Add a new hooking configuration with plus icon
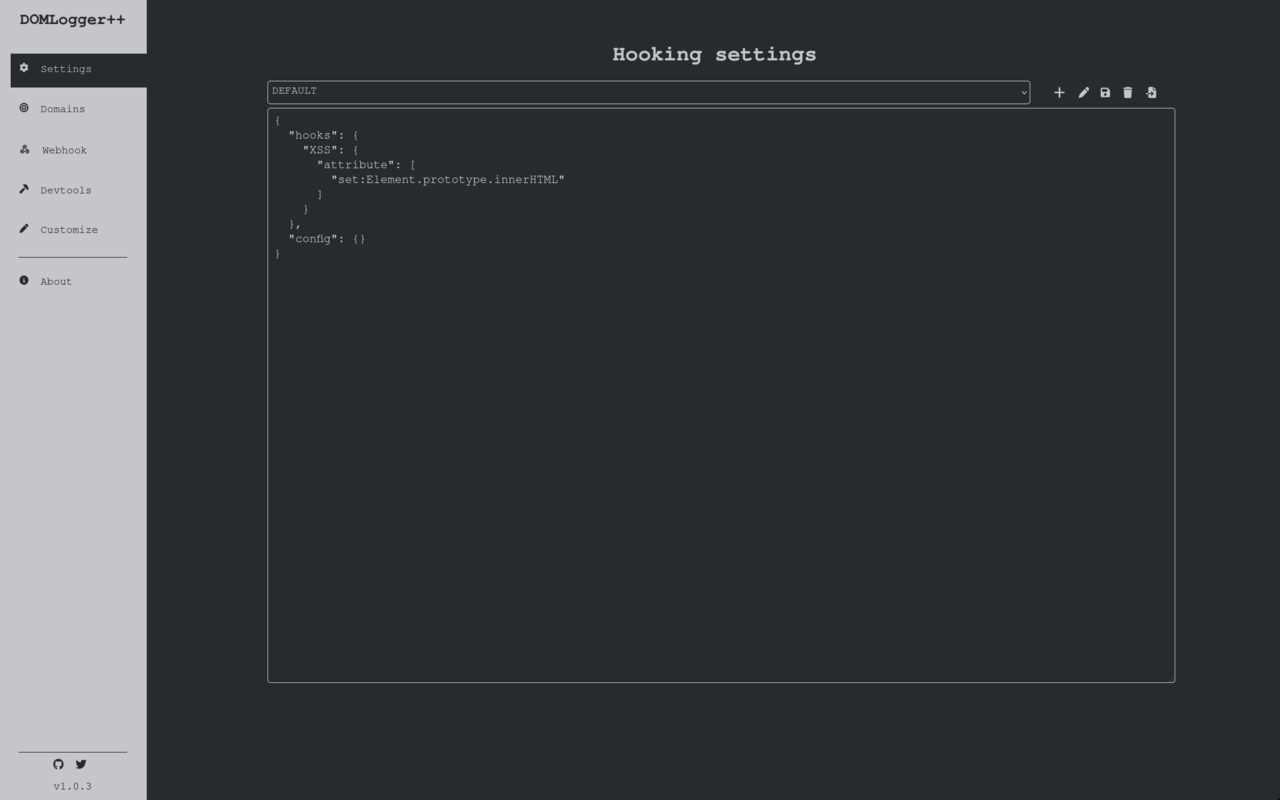Viewport: 1280px width, 800px height. pyautogui.click(x=1059, y=92)
